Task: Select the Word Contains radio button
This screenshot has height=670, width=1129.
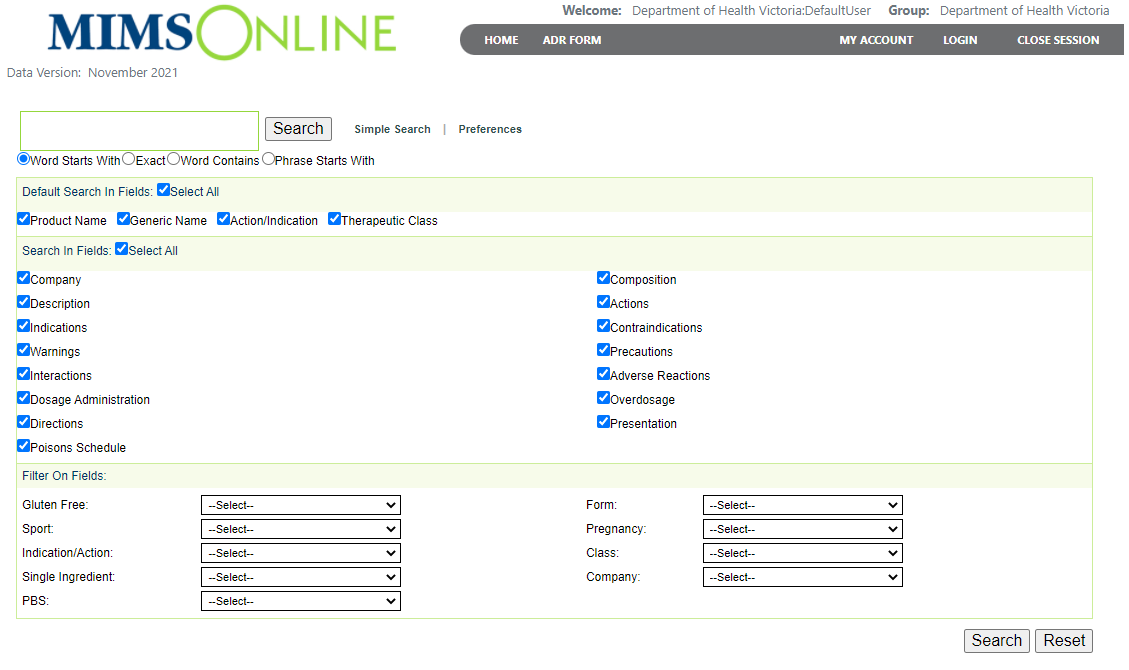Action: coord(172,158)
